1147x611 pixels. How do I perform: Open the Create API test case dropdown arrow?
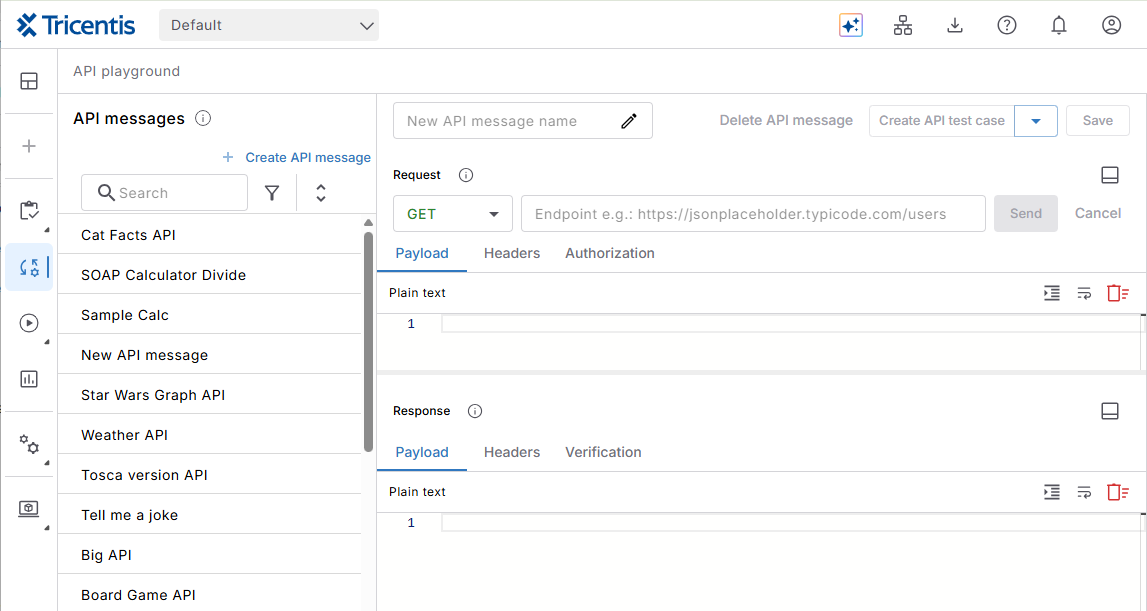[x=1036, y=121]
